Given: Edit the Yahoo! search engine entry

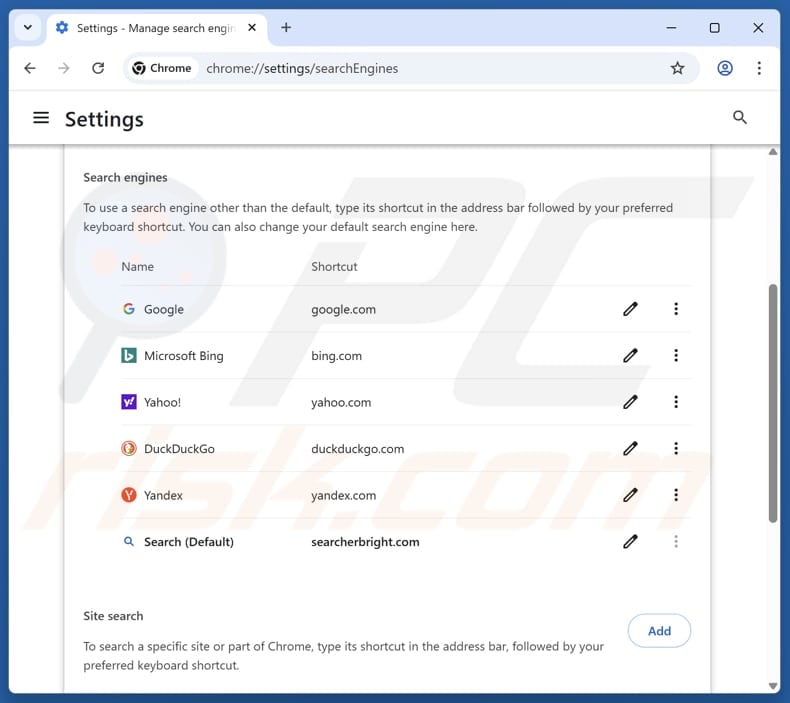Looking at the screenshot, I should (630, 402).
